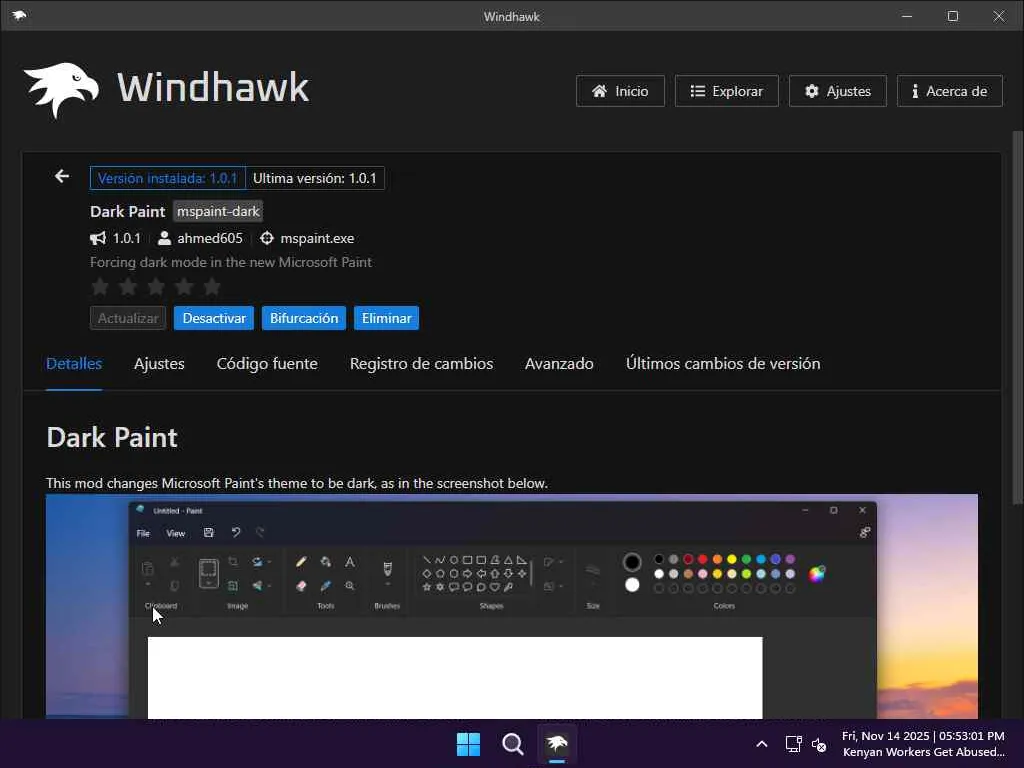Expand the hidden system tray icons chevron

761,744
